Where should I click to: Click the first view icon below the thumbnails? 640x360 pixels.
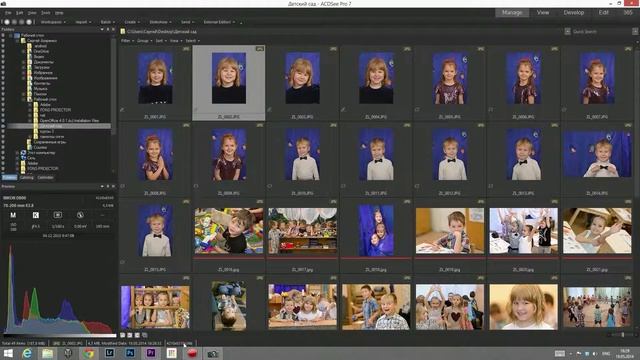(x=122, y=335)
